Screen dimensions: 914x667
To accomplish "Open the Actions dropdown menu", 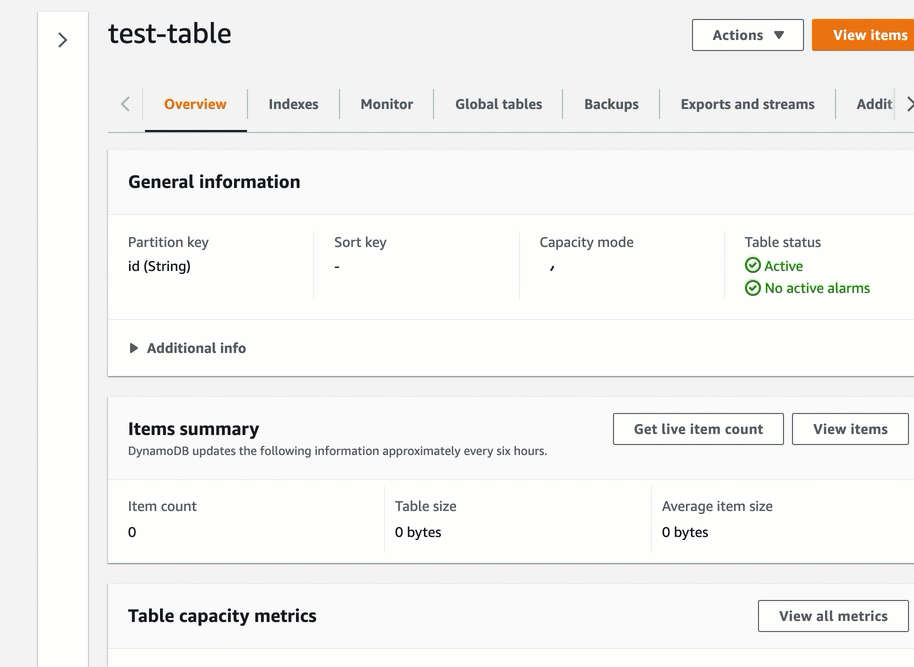I will point(747,35).
